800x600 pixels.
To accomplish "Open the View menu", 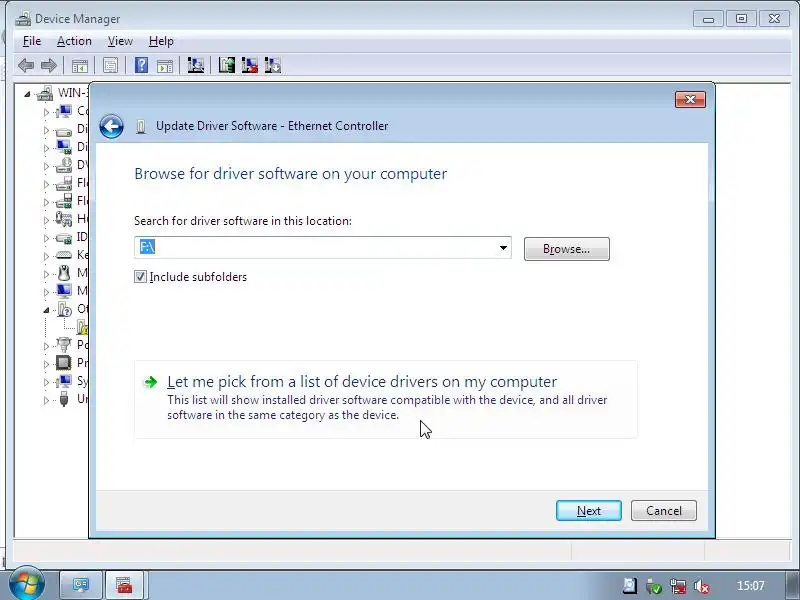I will (120, 41).
